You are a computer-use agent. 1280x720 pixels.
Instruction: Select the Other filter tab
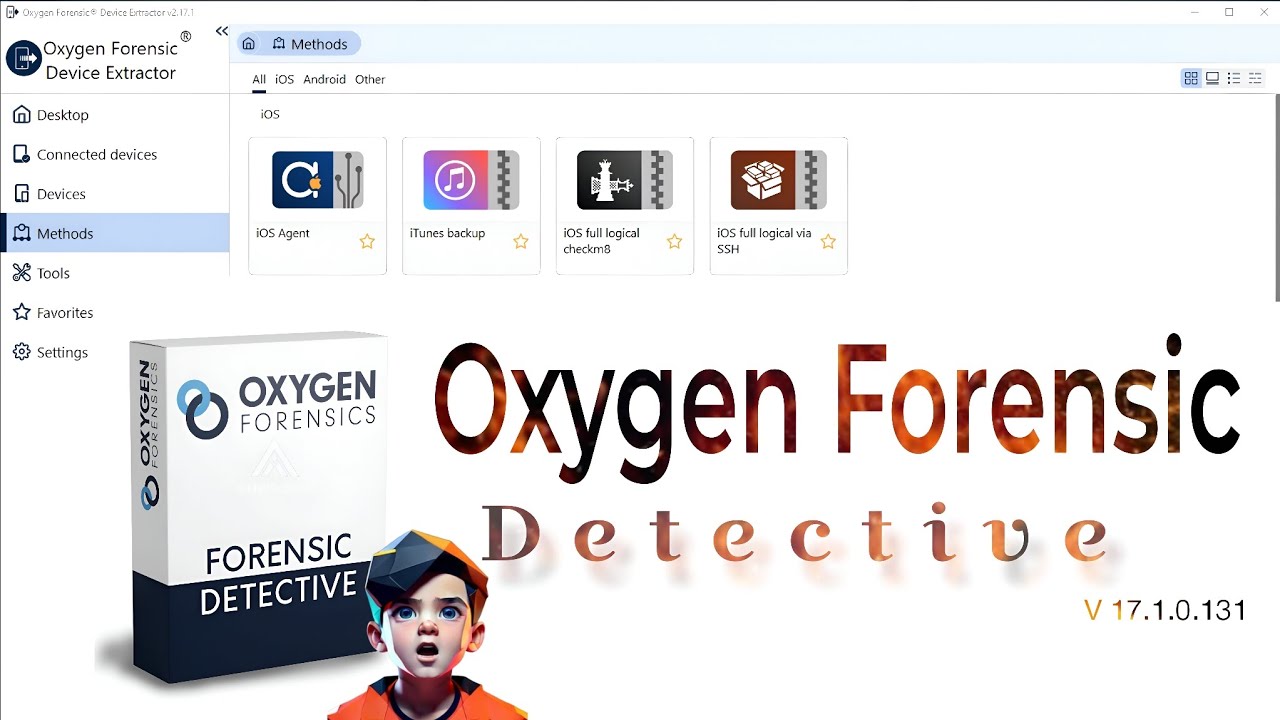pos(370,79)
